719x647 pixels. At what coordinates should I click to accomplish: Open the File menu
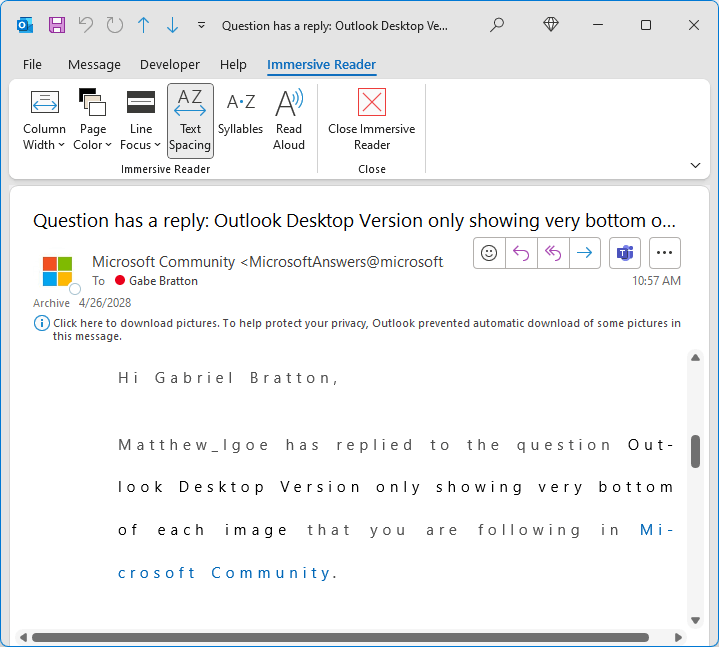(x=32, y=65)
